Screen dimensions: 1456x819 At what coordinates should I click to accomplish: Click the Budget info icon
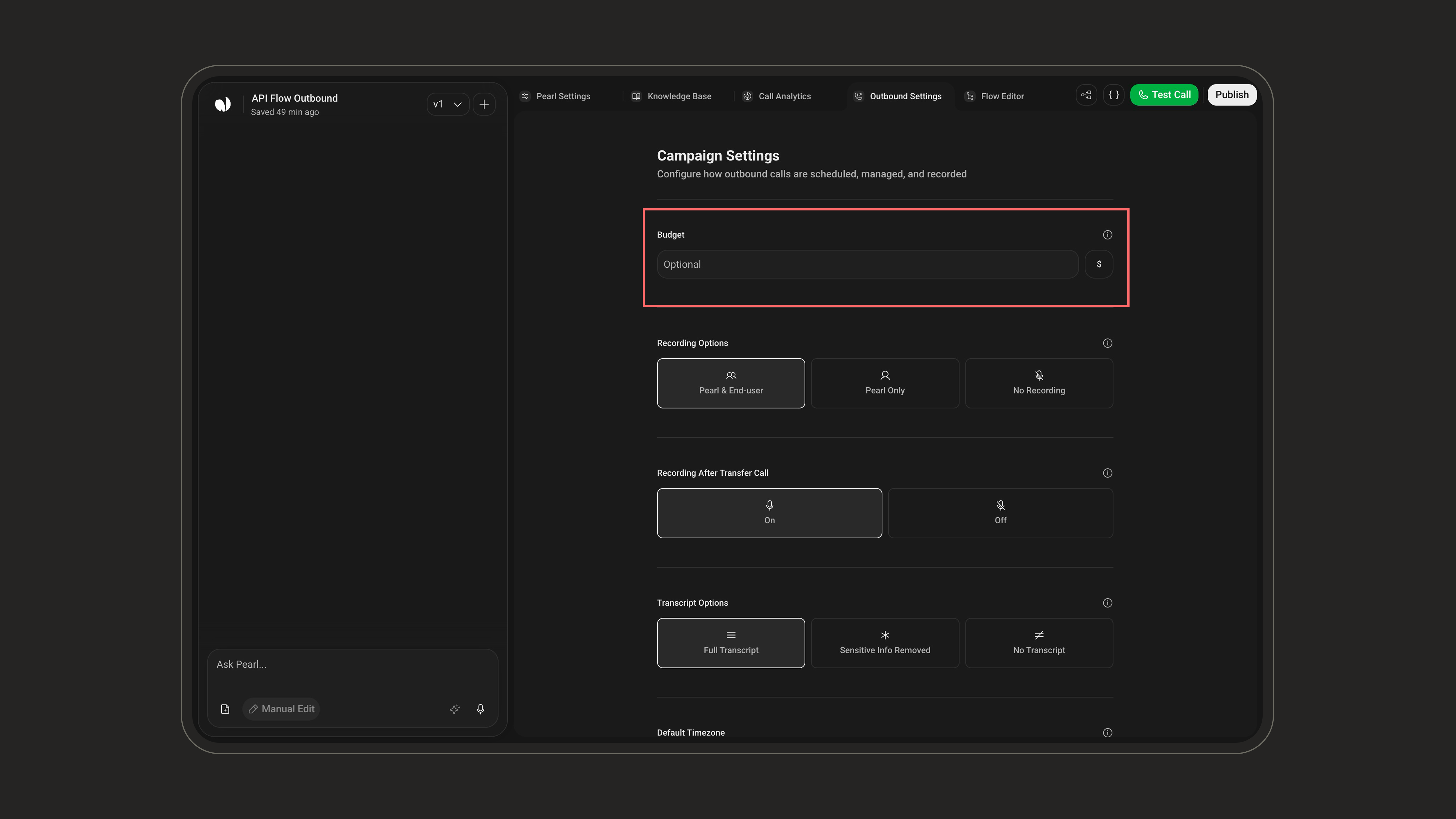click(x=1107, y=235)
